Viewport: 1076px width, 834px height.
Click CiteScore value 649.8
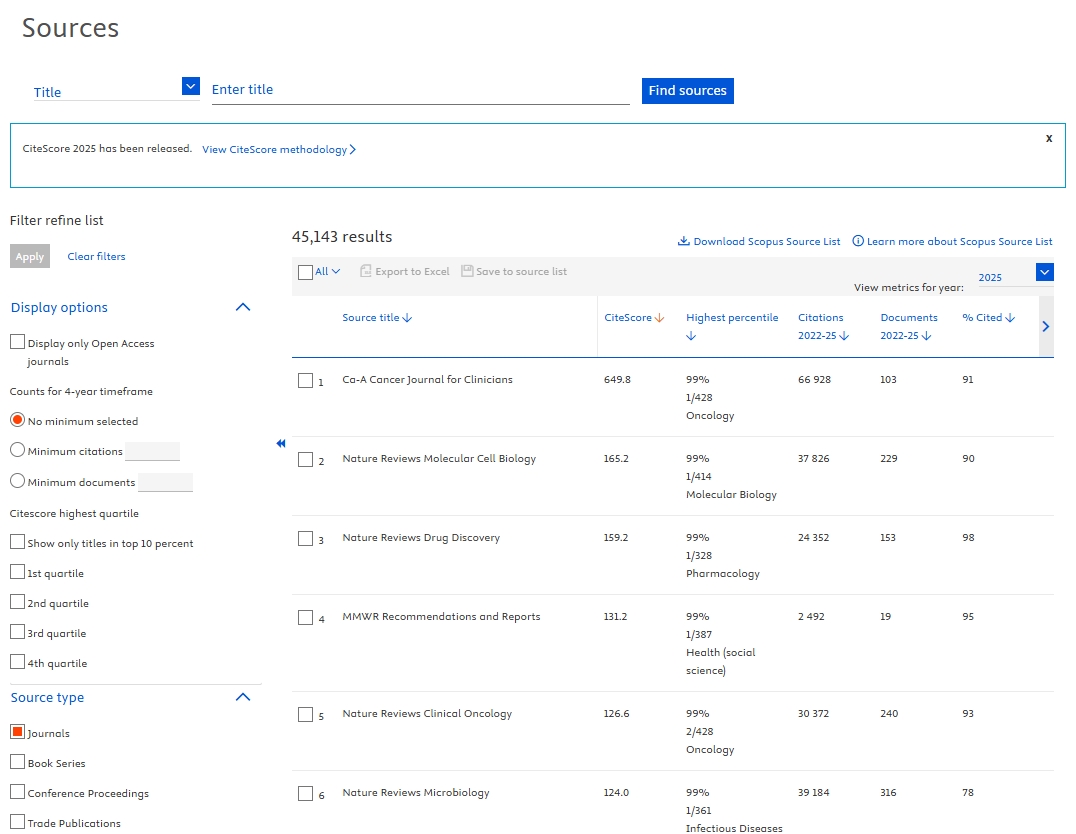point(617,380)
